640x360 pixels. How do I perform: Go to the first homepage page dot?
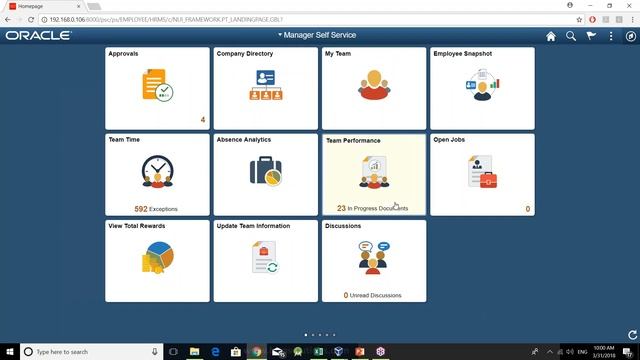click(x=306, y=335)
